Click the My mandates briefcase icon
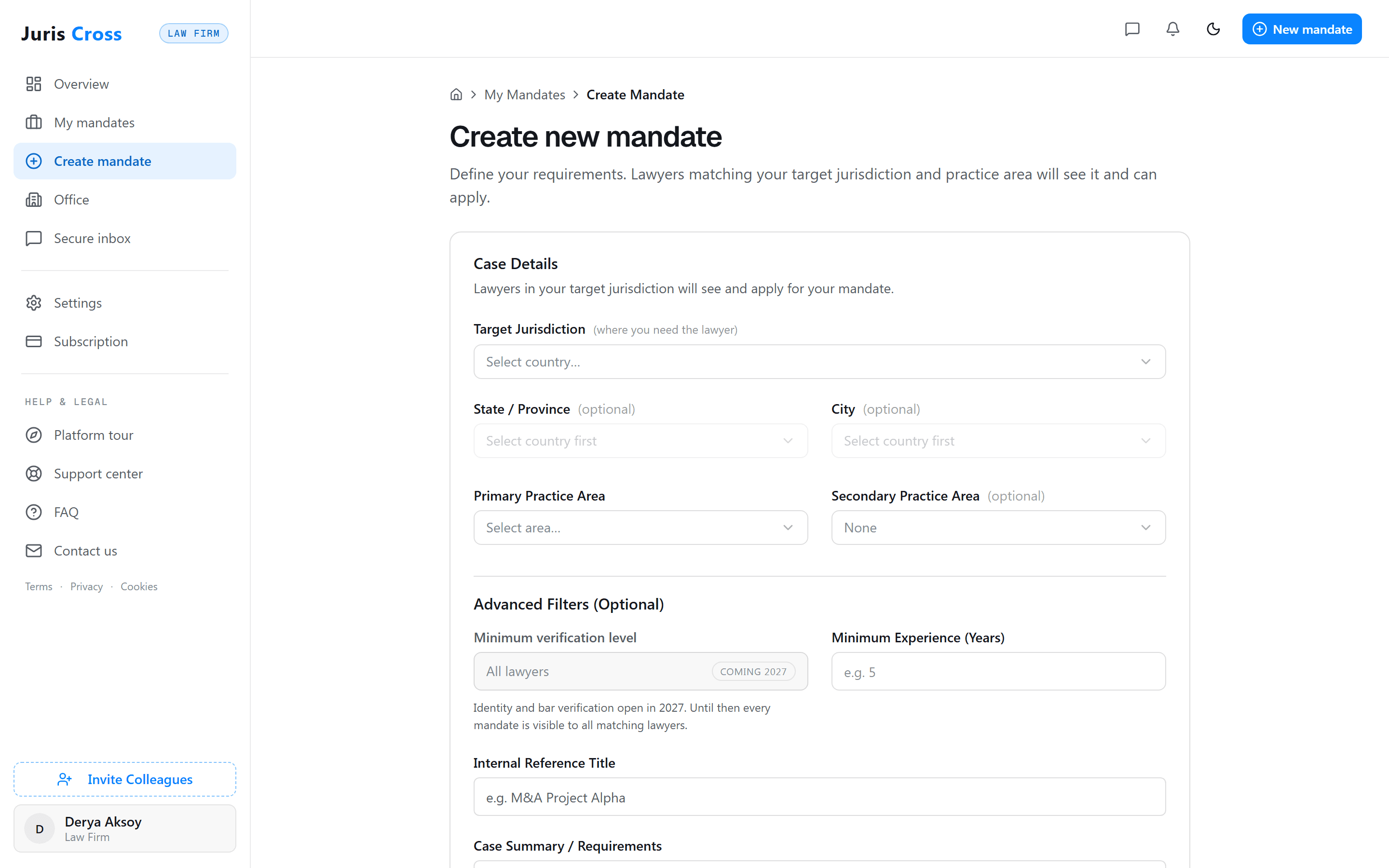The image size is (1389, 868). [34, 122]
